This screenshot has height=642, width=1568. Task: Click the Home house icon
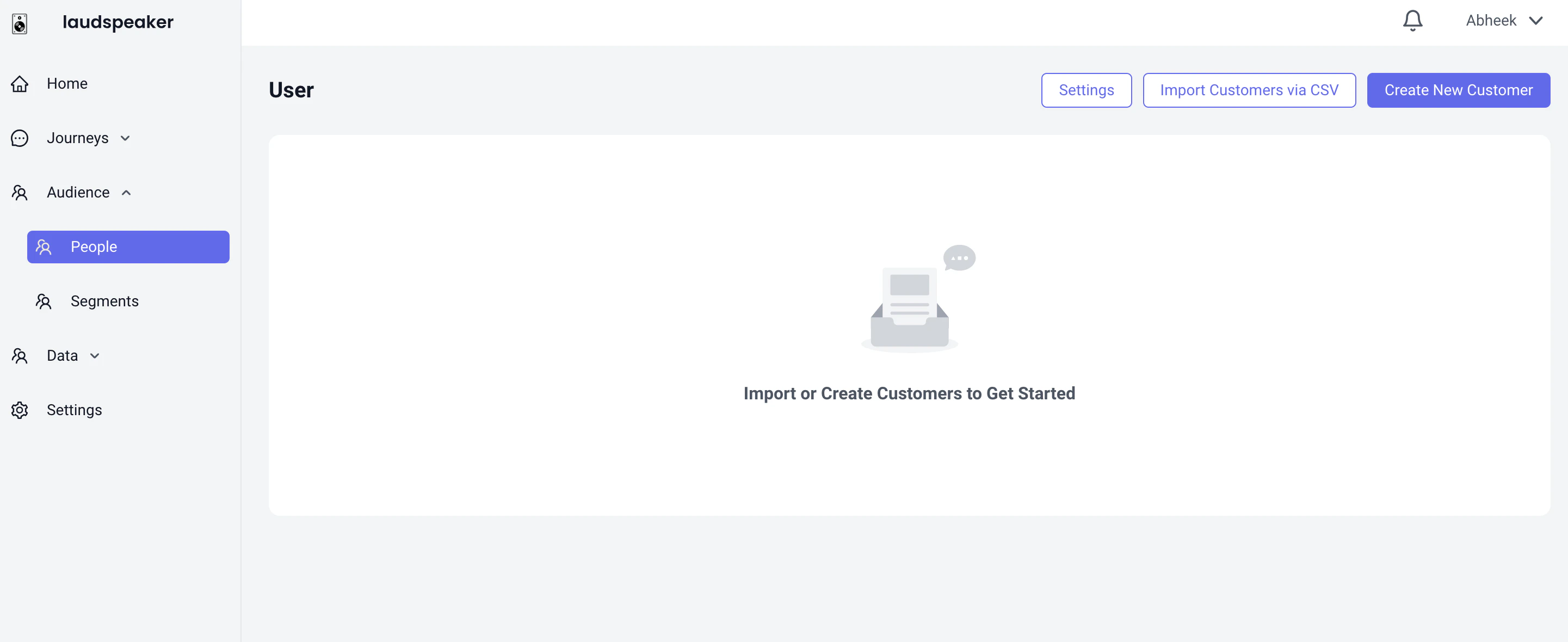point(20,84)
